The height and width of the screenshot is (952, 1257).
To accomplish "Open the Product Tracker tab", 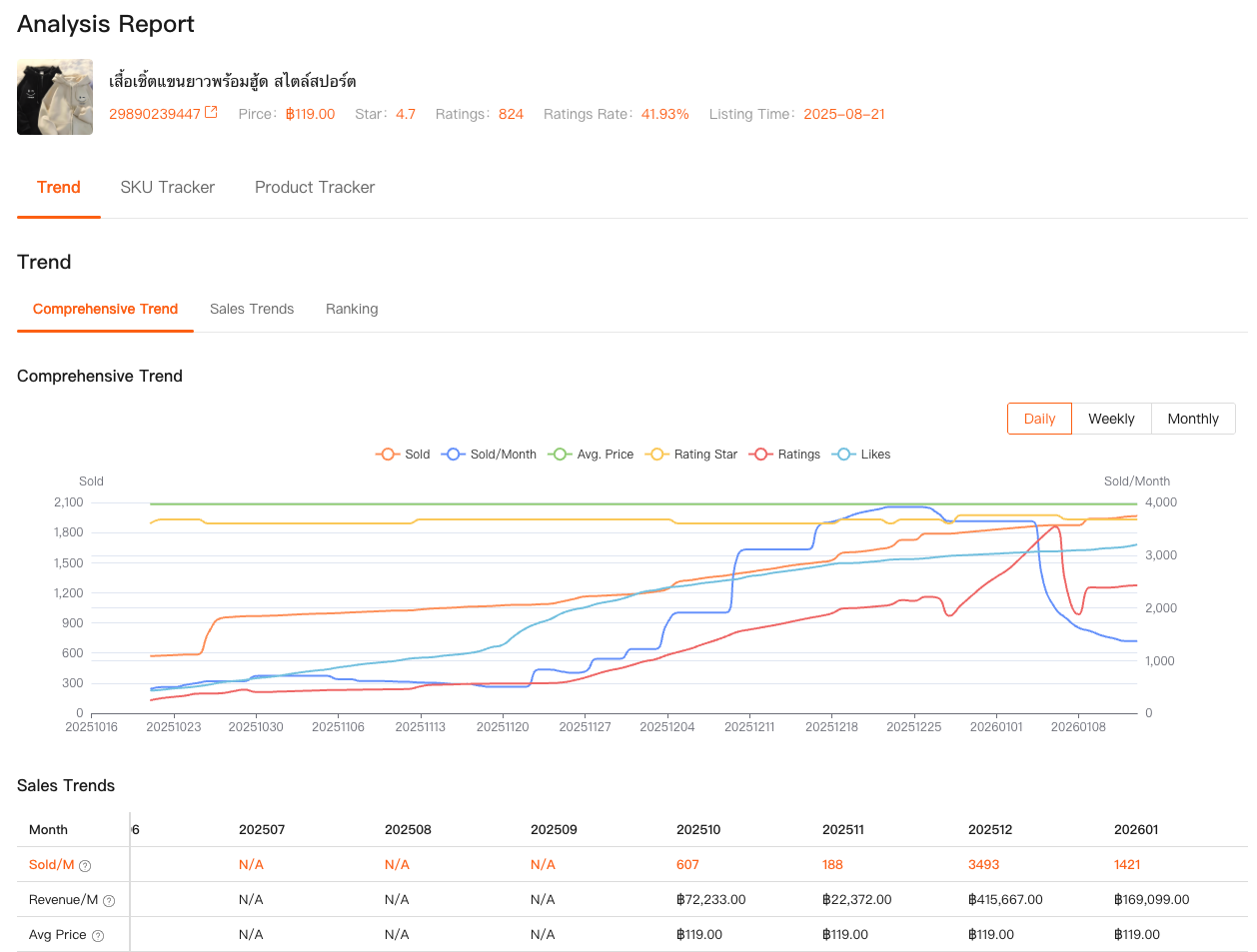I will click(x=315, y=187).
